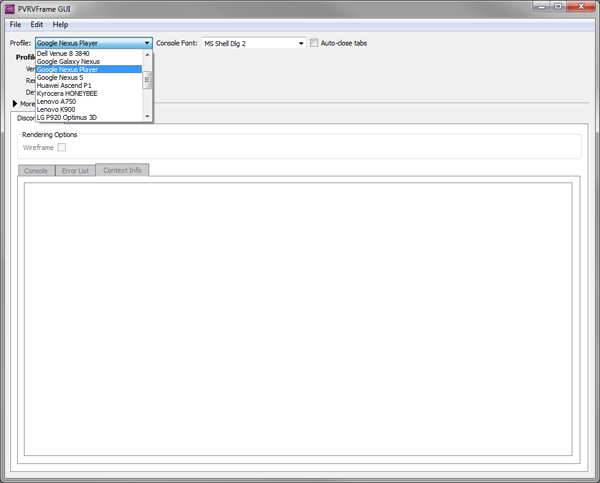Choose Google Nexus Player in list
Viewport: 600px width, 483px height.
(89, 69)
